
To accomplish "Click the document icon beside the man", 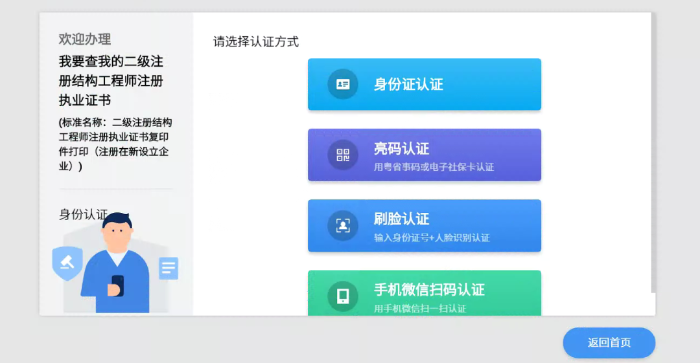I will [169, 268].
